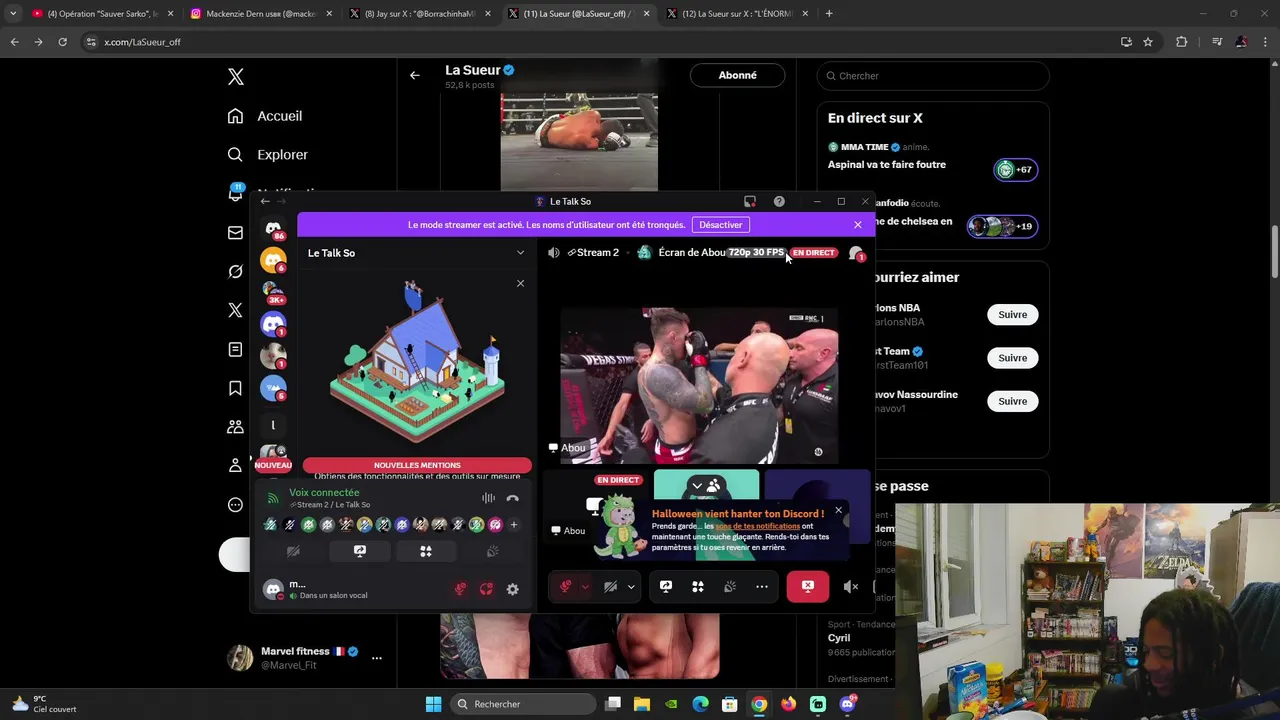The height and width of the screenshot is (720, 1280).
Task: Turn on camera in voice connected panel
Action: click(293, 551)
